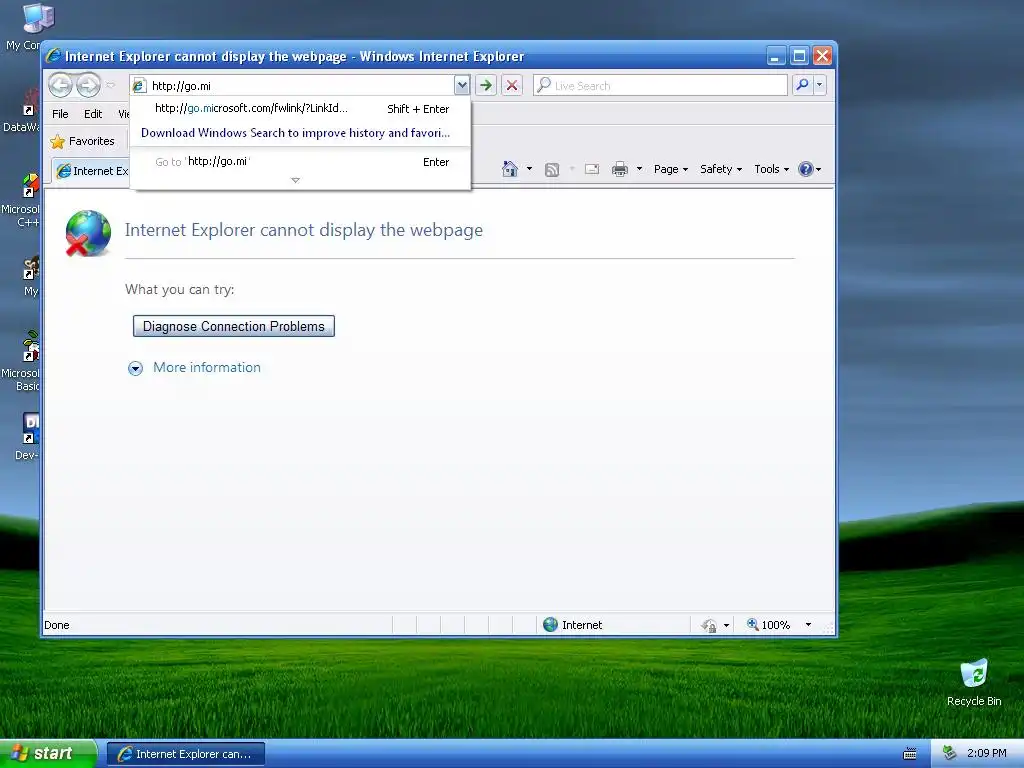This screenshot has width=1024, height=768.
Task: Open the Edit menu
Action: (x=93, y=114)
